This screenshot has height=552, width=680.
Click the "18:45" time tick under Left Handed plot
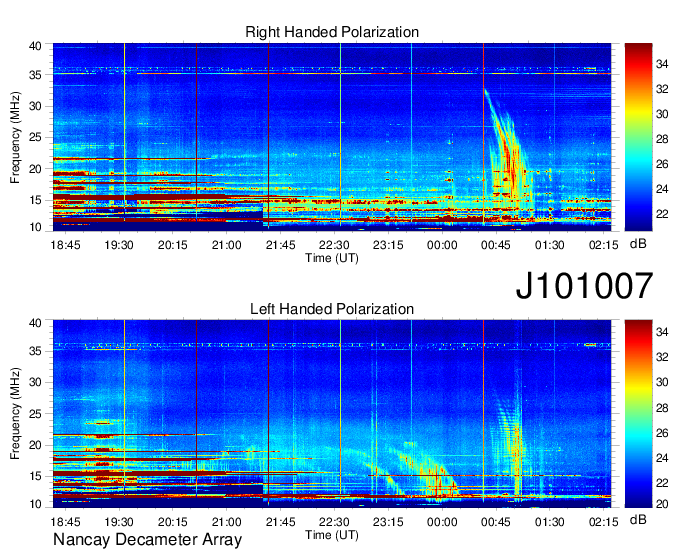65,522
